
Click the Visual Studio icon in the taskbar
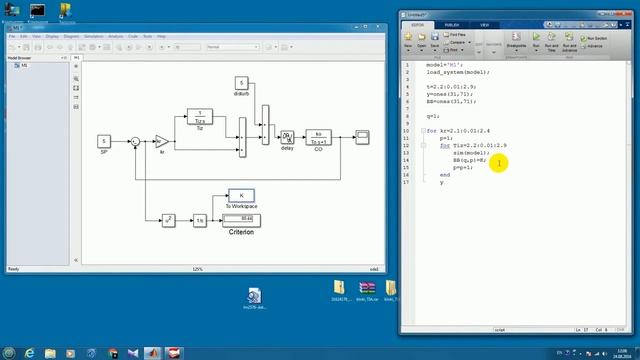tap(132, 353)
